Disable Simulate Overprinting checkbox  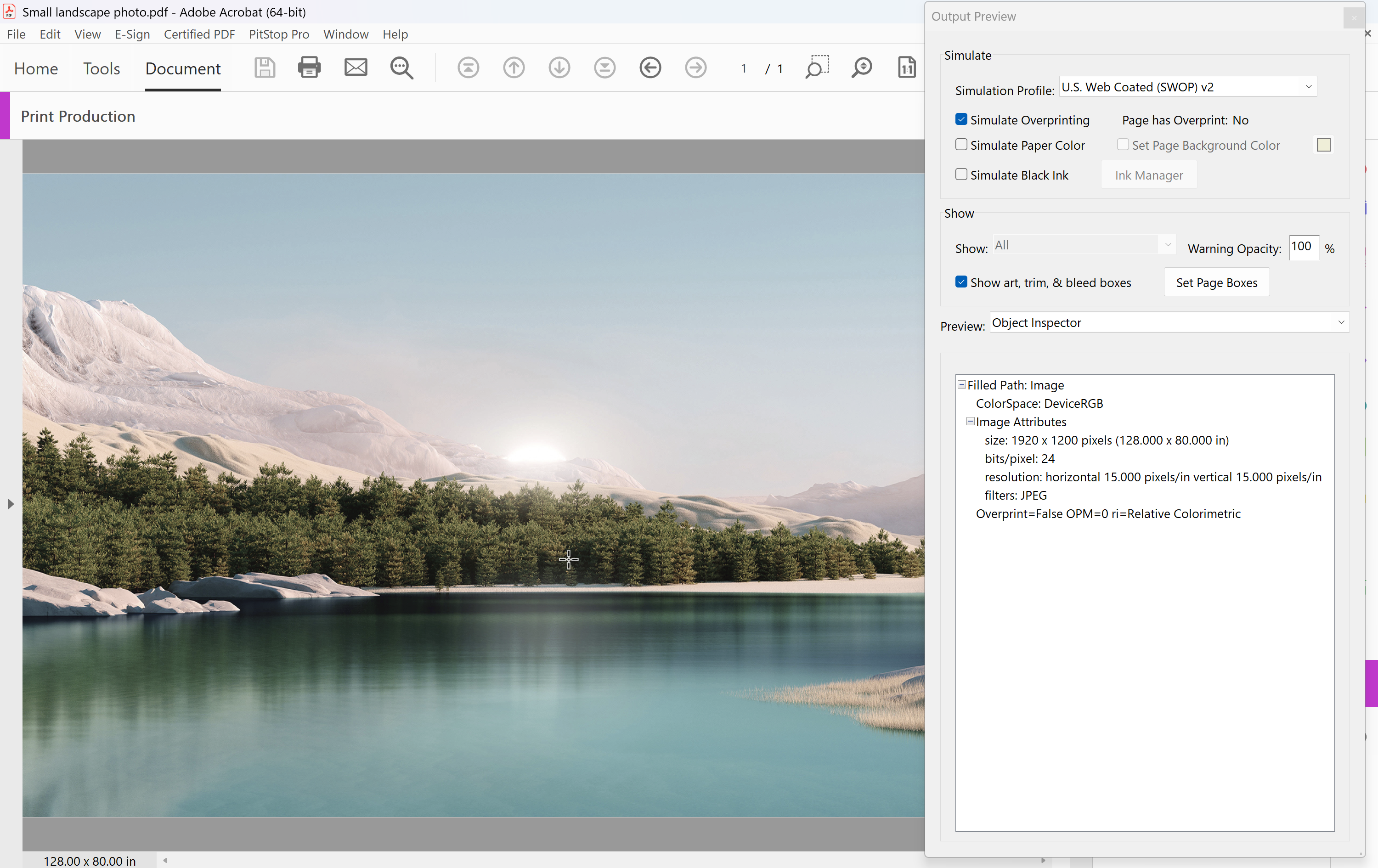click(961, 119)
